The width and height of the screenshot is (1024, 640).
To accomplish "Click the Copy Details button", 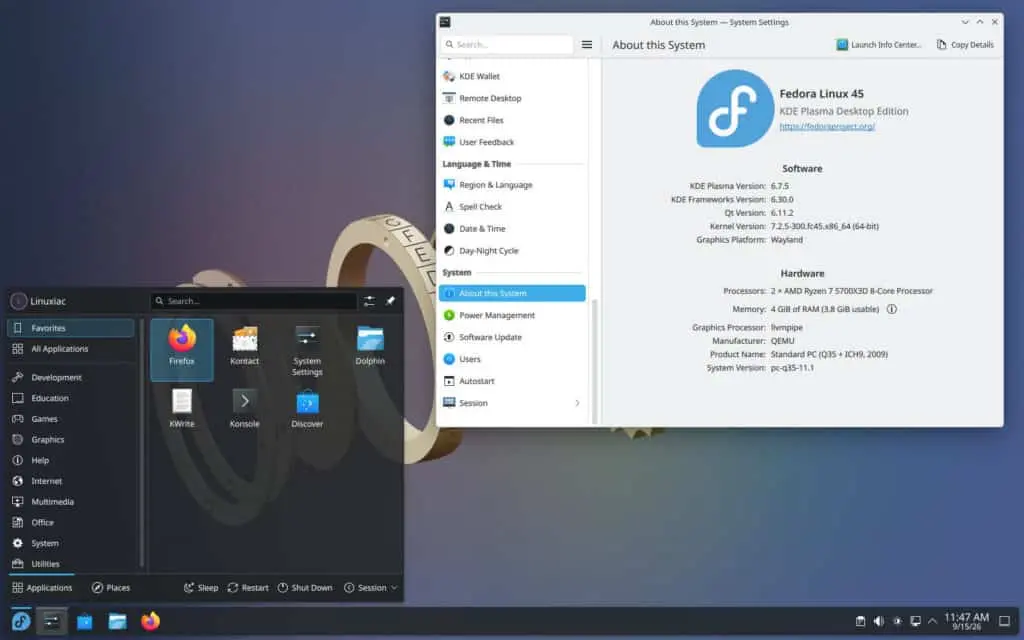I will click(965, 44).
